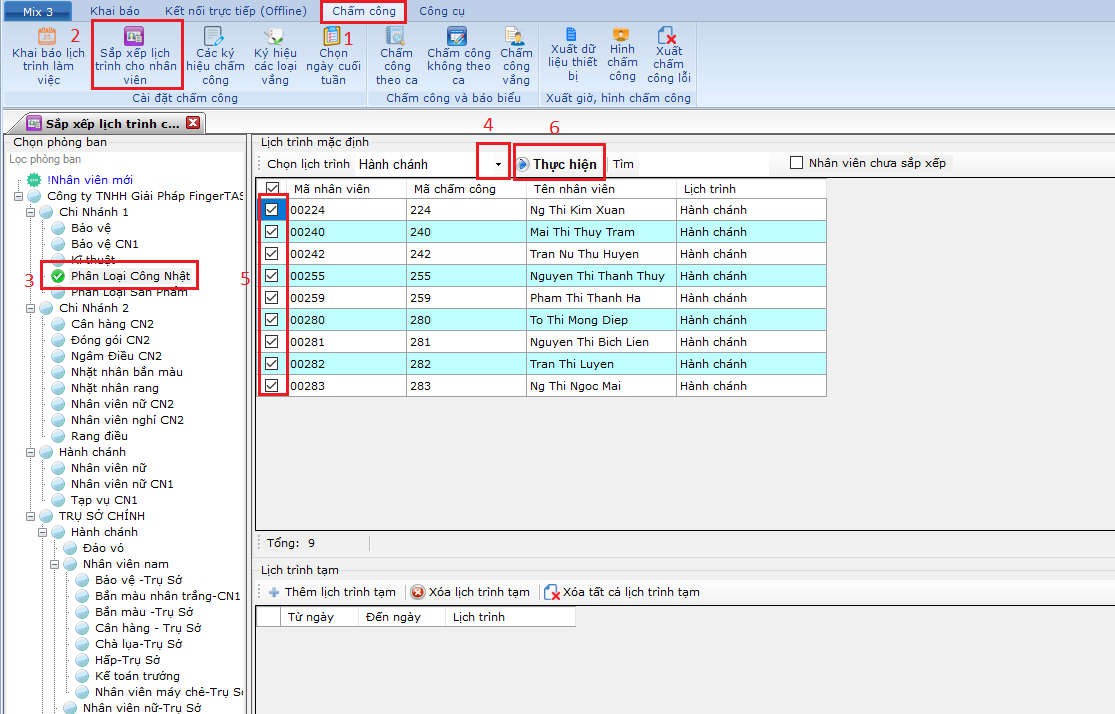This screenshot has height=714, width=1115.
Task: Open Chấm công theo ca
Action: point(396,37)
